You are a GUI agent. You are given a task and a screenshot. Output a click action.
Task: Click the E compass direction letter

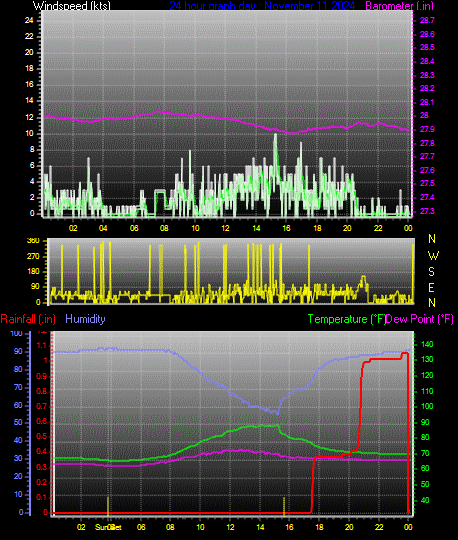(x=431, y=288)
